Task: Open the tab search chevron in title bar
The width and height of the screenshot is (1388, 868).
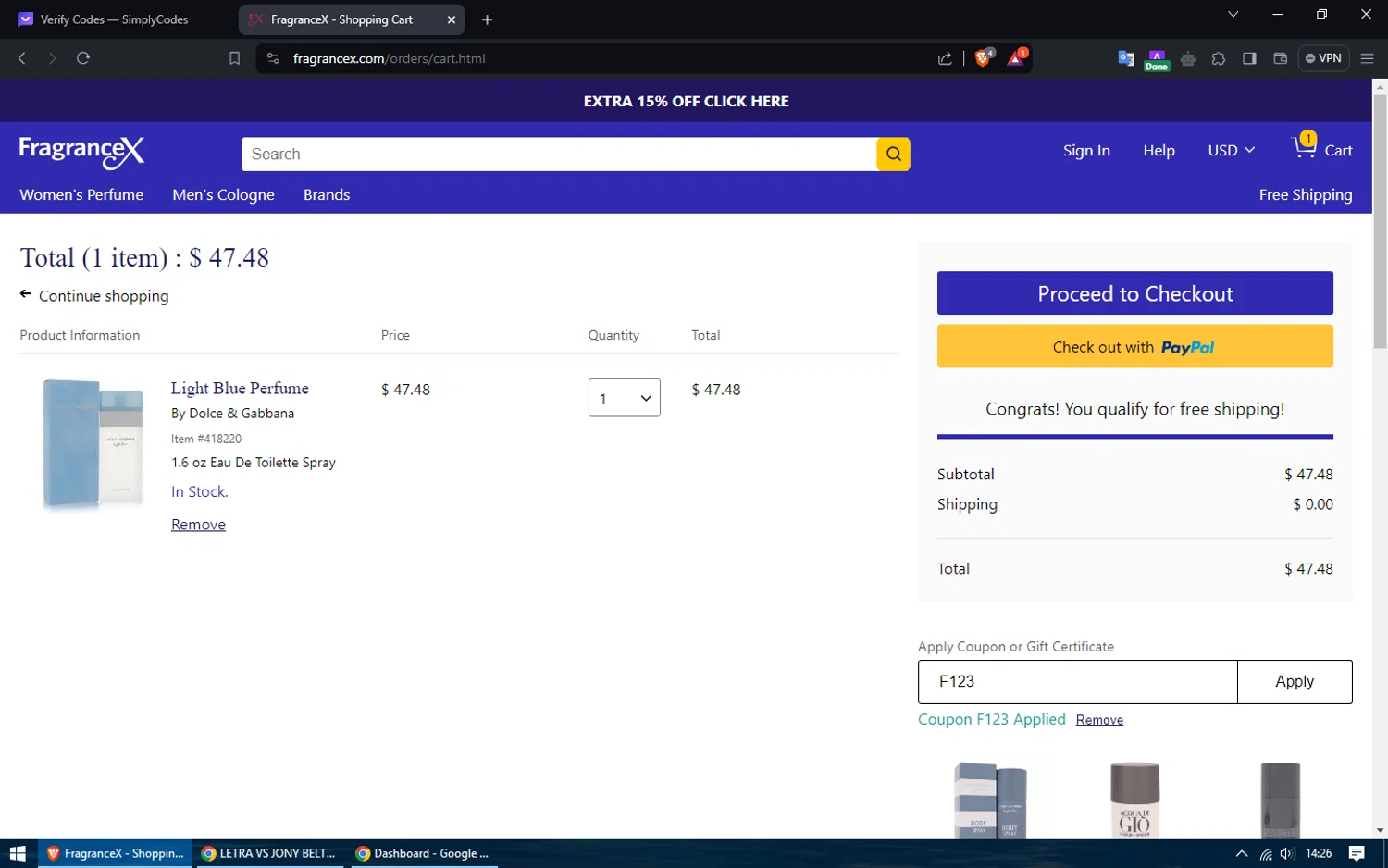Action: pos(1233,14)
